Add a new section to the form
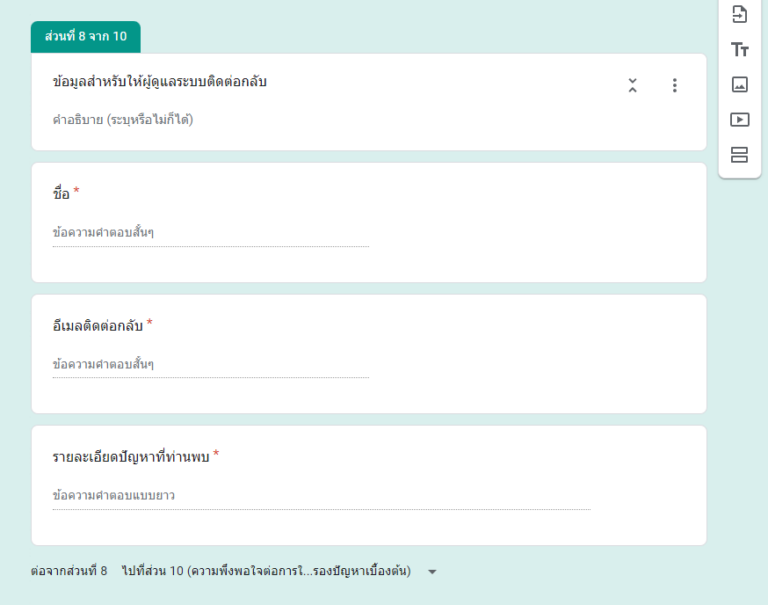 coord(739,155)
